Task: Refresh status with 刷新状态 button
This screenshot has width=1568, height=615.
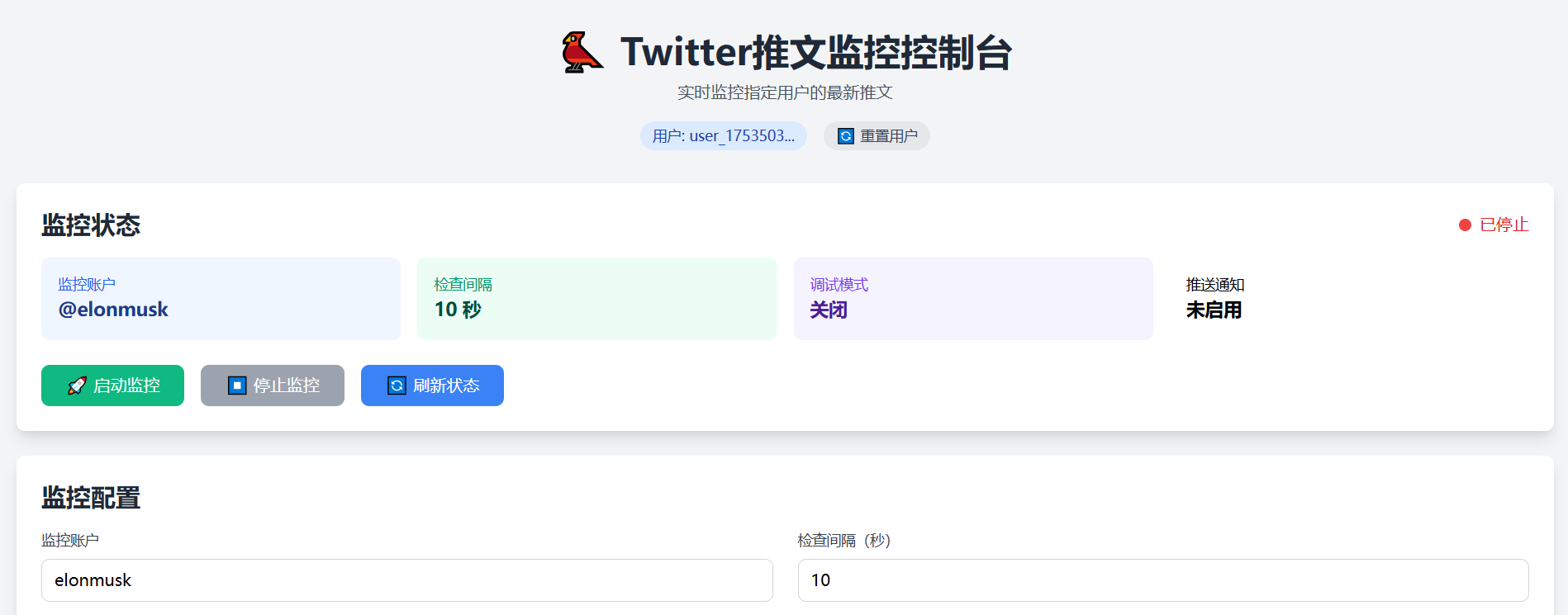Action: pyautogui.click(x=432, y=386)
